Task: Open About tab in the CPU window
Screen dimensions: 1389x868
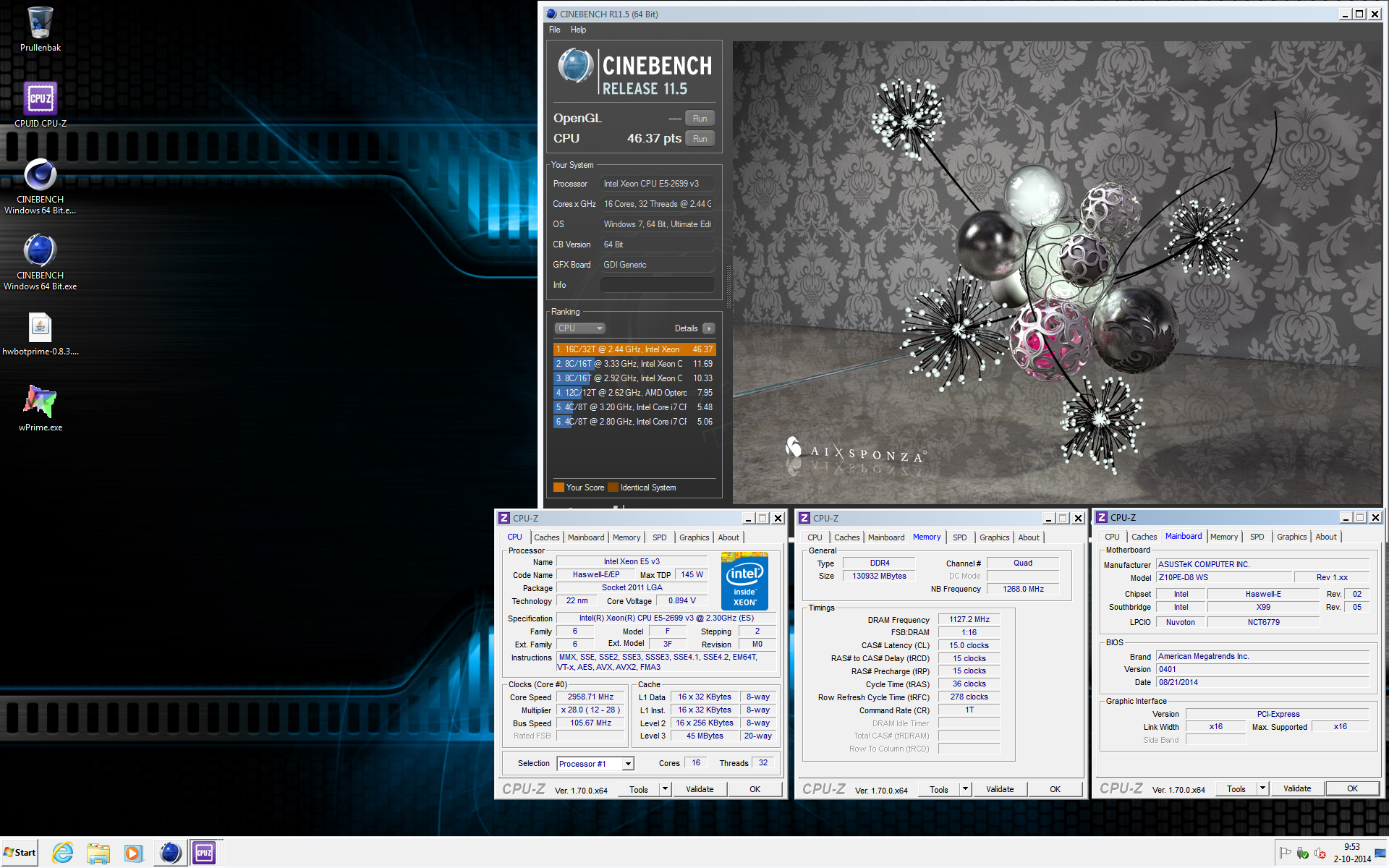Action: [x=729, y=537]
